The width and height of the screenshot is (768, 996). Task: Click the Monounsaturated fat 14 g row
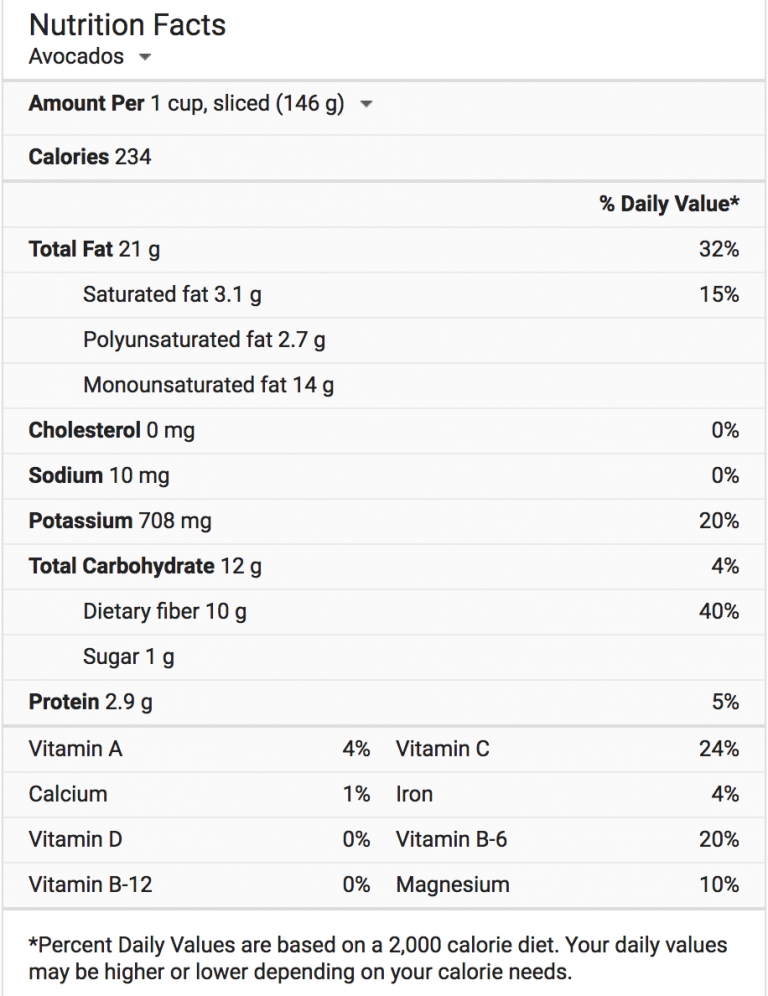click(210, 385)
